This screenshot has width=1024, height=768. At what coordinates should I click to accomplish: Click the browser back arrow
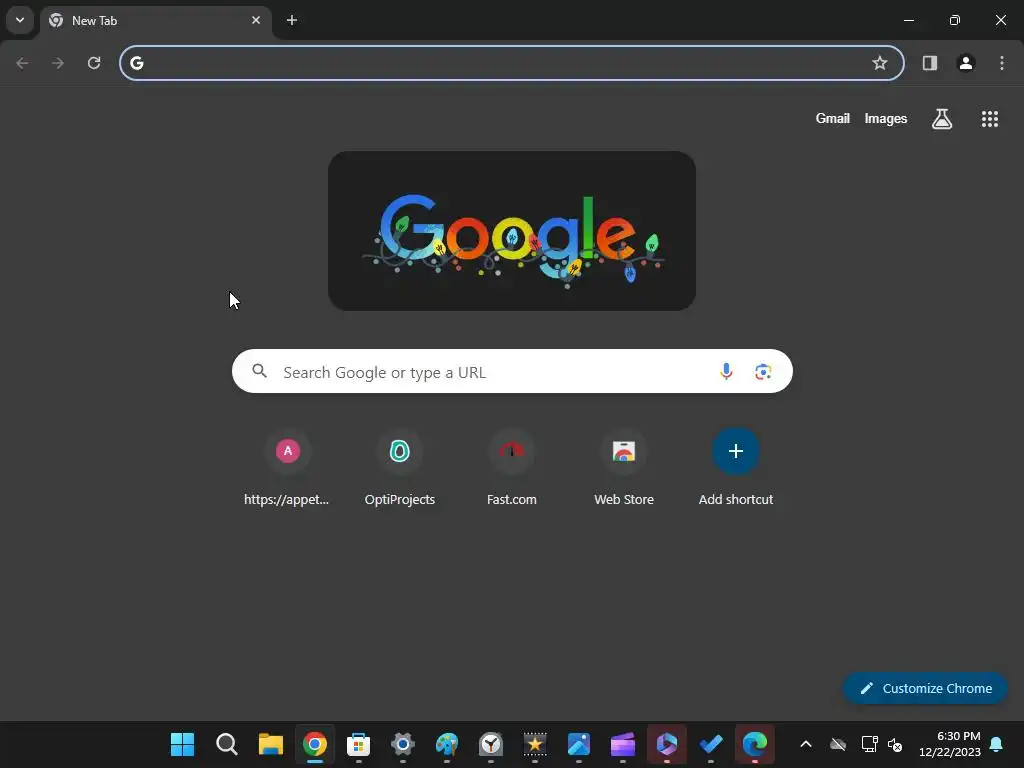(x=22, y=63)
